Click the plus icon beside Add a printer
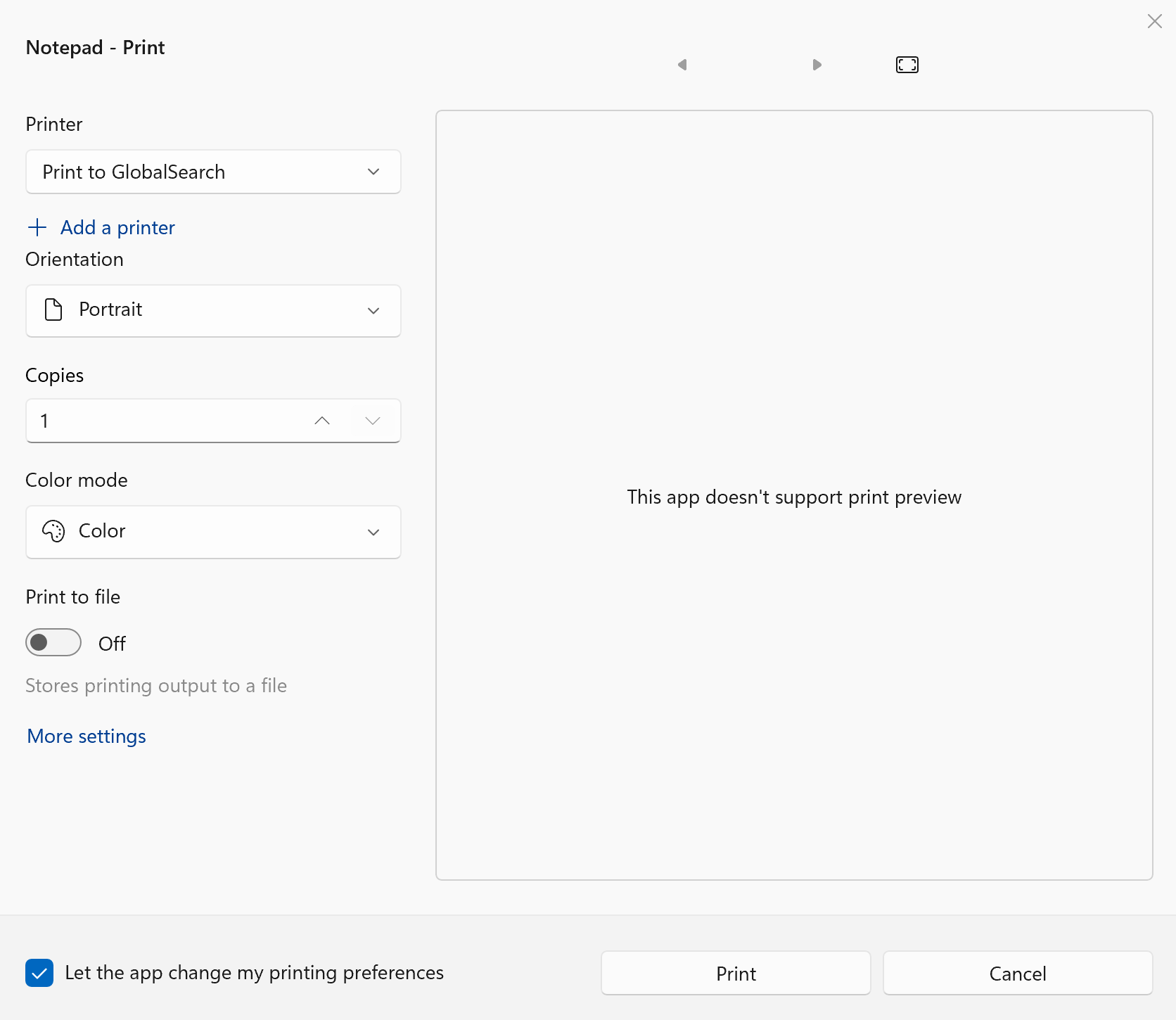The width and height of the screenshot is (1176, 1020). coord(37,227)
